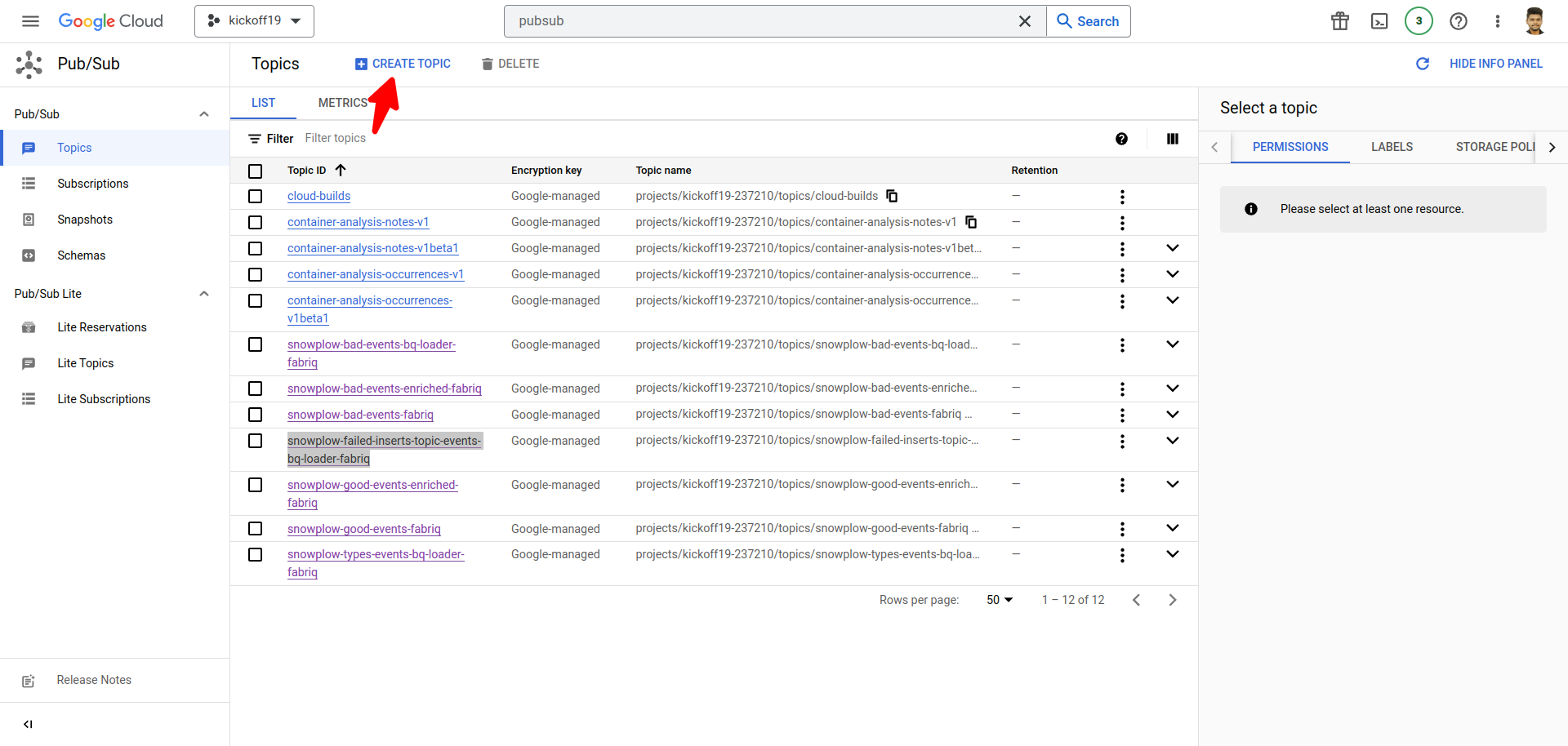Open actions menu for cloud-builds row

[1122, 197]
